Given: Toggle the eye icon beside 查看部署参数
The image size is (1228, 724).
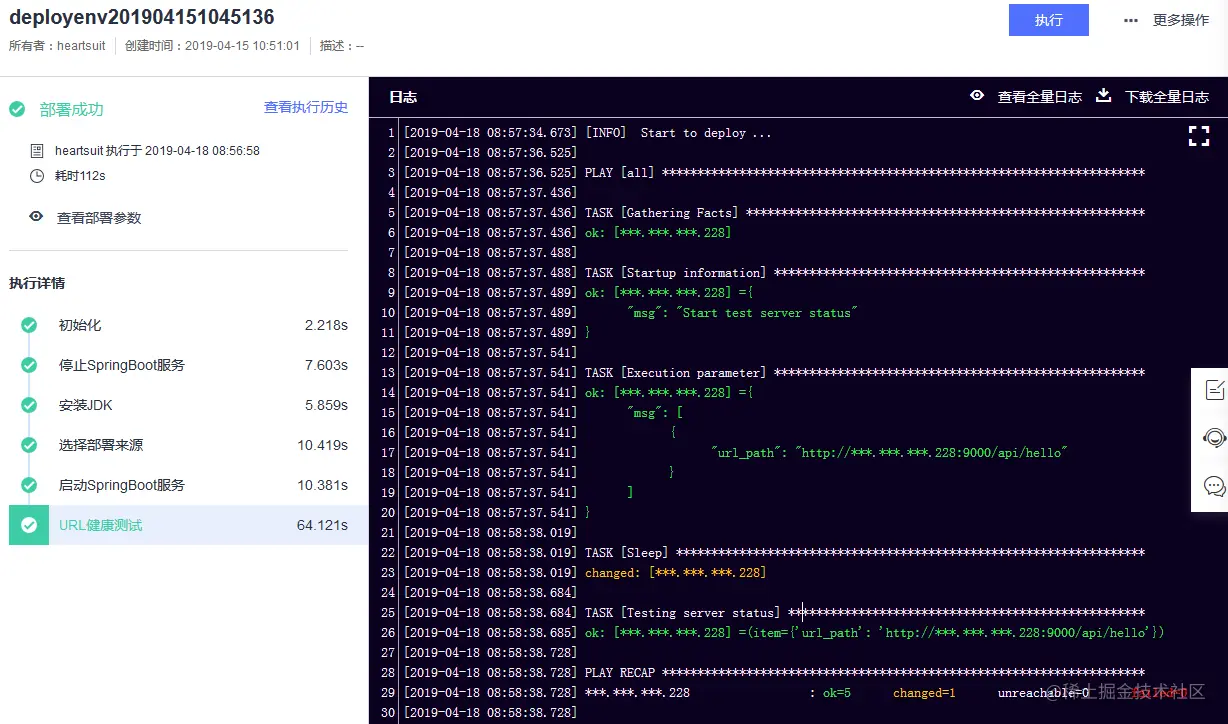Looking at the screenshot, I should [36, 217].
